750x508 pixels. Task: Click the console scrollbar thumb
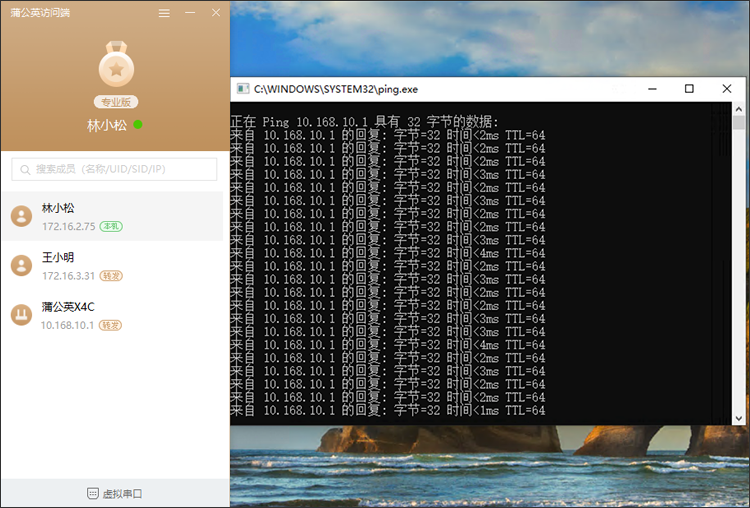739,123
